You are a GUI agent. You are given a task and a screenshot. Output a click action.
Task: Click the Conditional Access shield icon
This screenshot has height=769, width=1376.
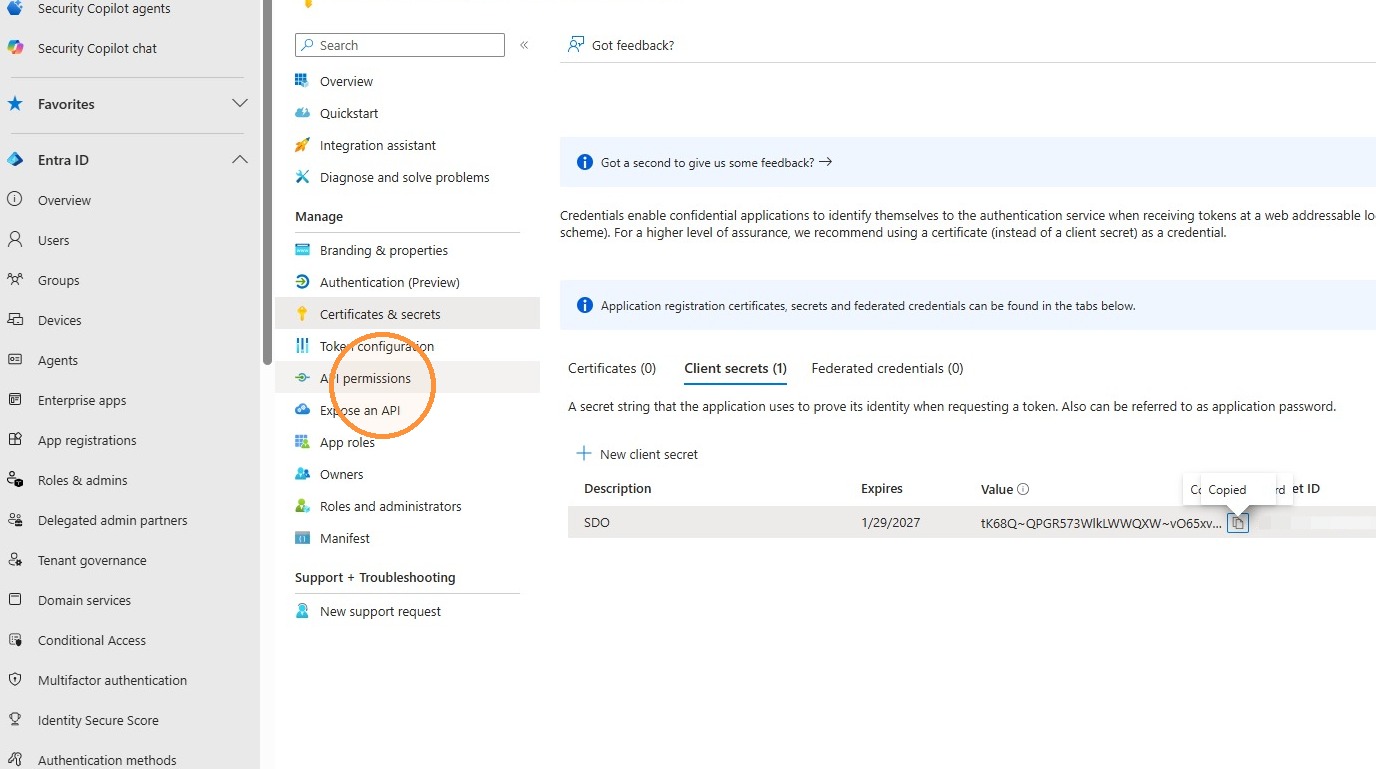15,640
